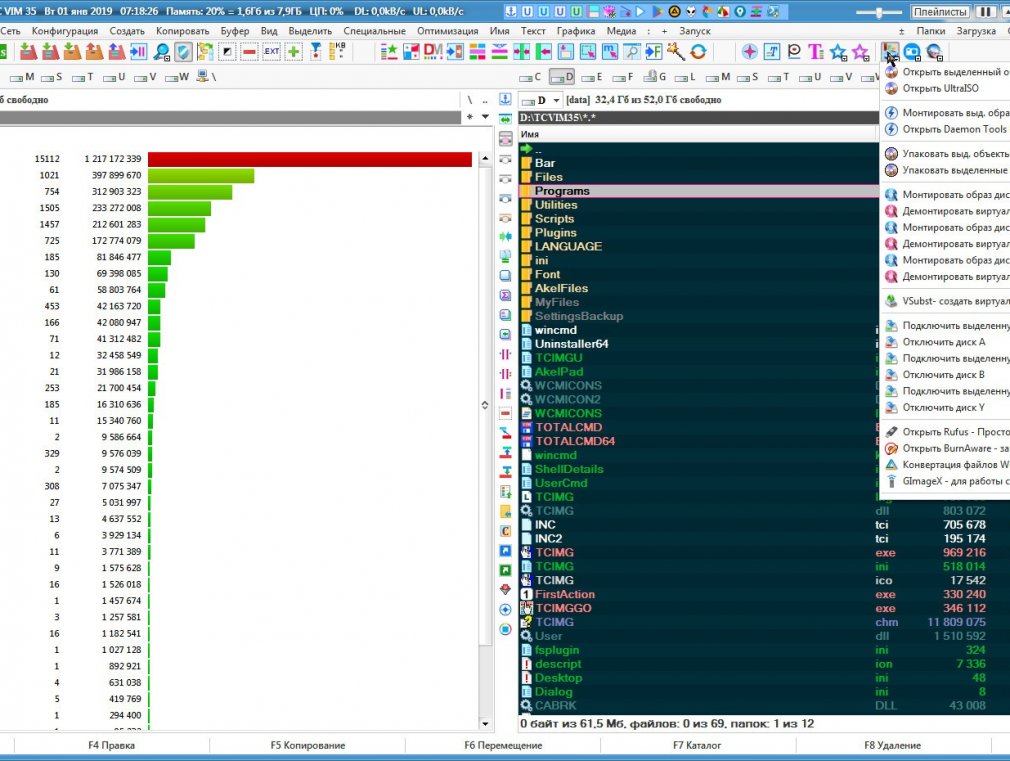Open the left panel directory history arrow
The width and height of the screenshot is (1010, 761).
click(485, 117)
